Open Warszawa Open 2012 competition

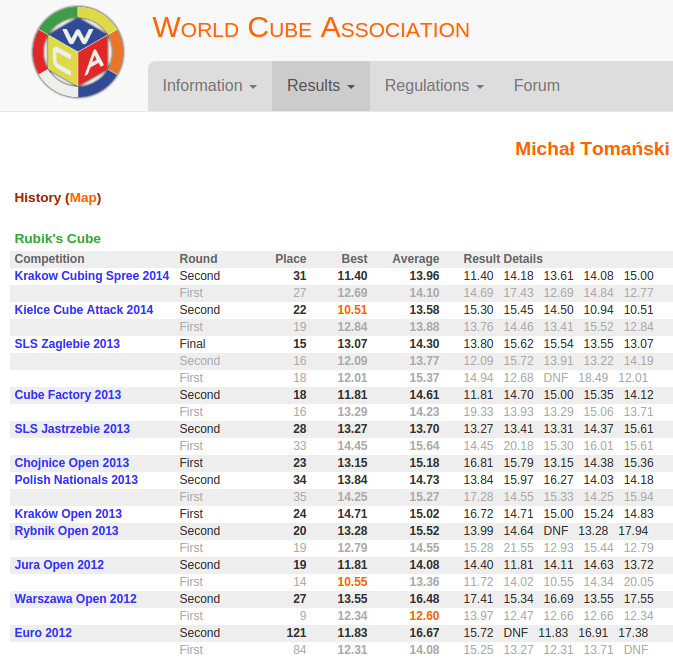click(x=76, y=599)
